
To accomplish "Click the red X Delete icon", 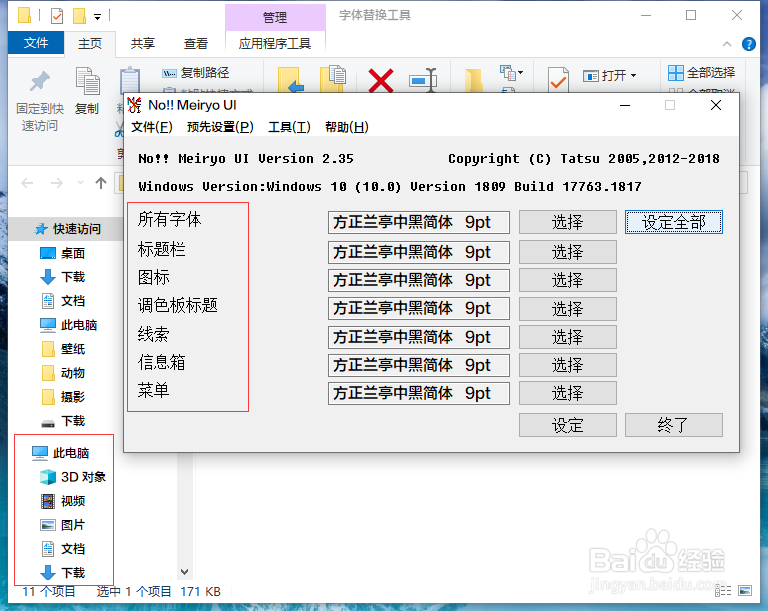I will pyautogui.click(x=381, y=80).
